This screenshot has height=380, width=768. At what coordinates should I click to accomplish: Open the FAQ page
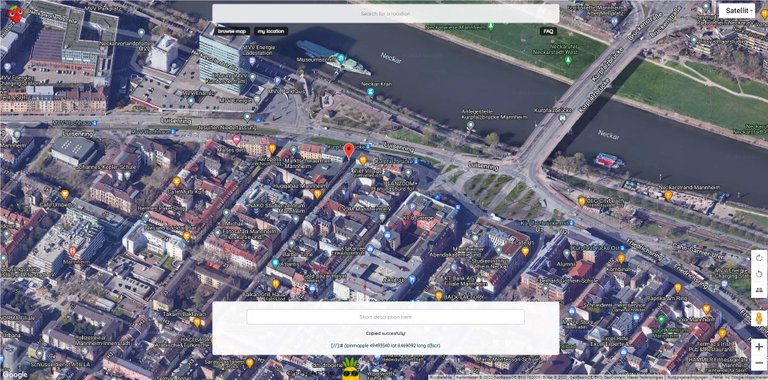[x=548, y=31]
